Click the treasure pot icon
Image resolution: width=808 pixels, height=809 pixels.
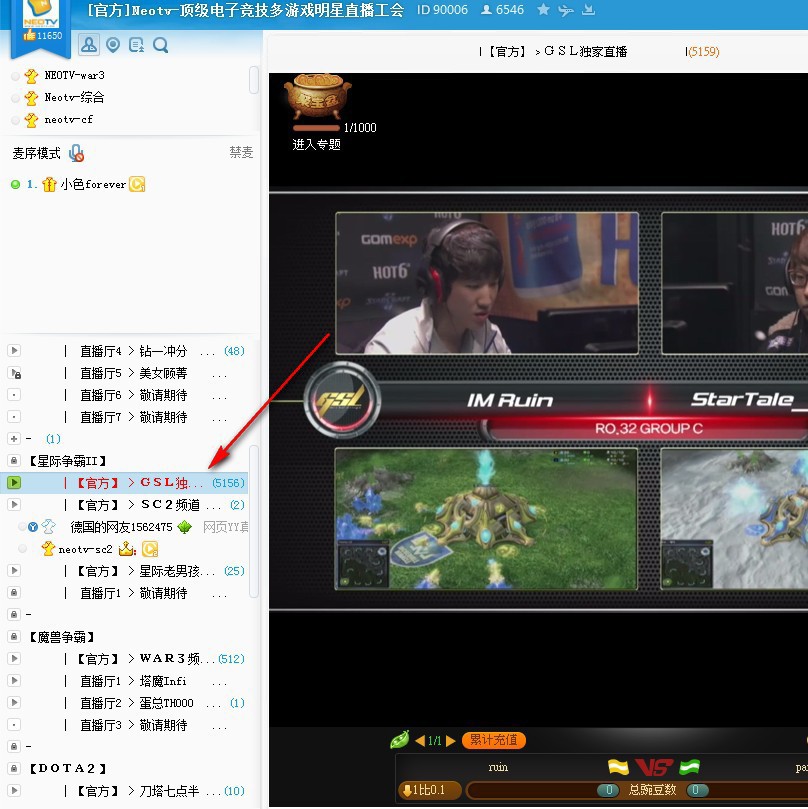(317, 96)
